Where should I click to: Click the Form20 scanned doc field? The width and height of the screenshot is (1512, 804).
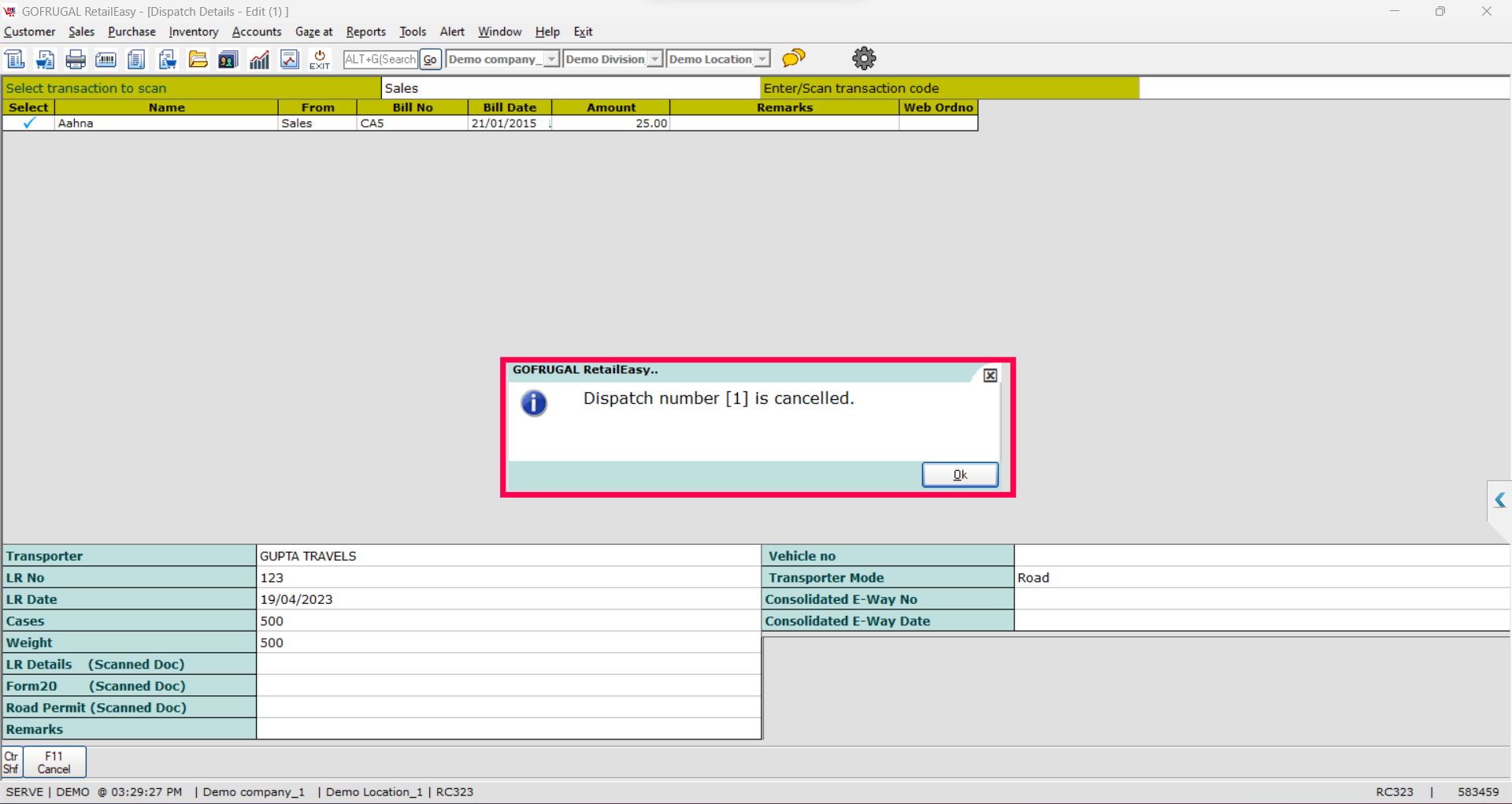point(509,686)
